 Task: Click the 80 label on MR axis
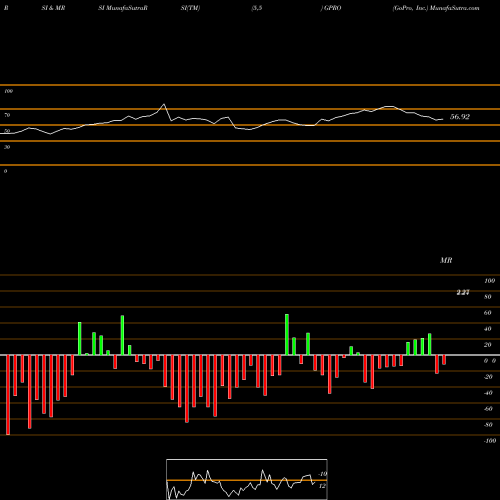click(488, 297)
